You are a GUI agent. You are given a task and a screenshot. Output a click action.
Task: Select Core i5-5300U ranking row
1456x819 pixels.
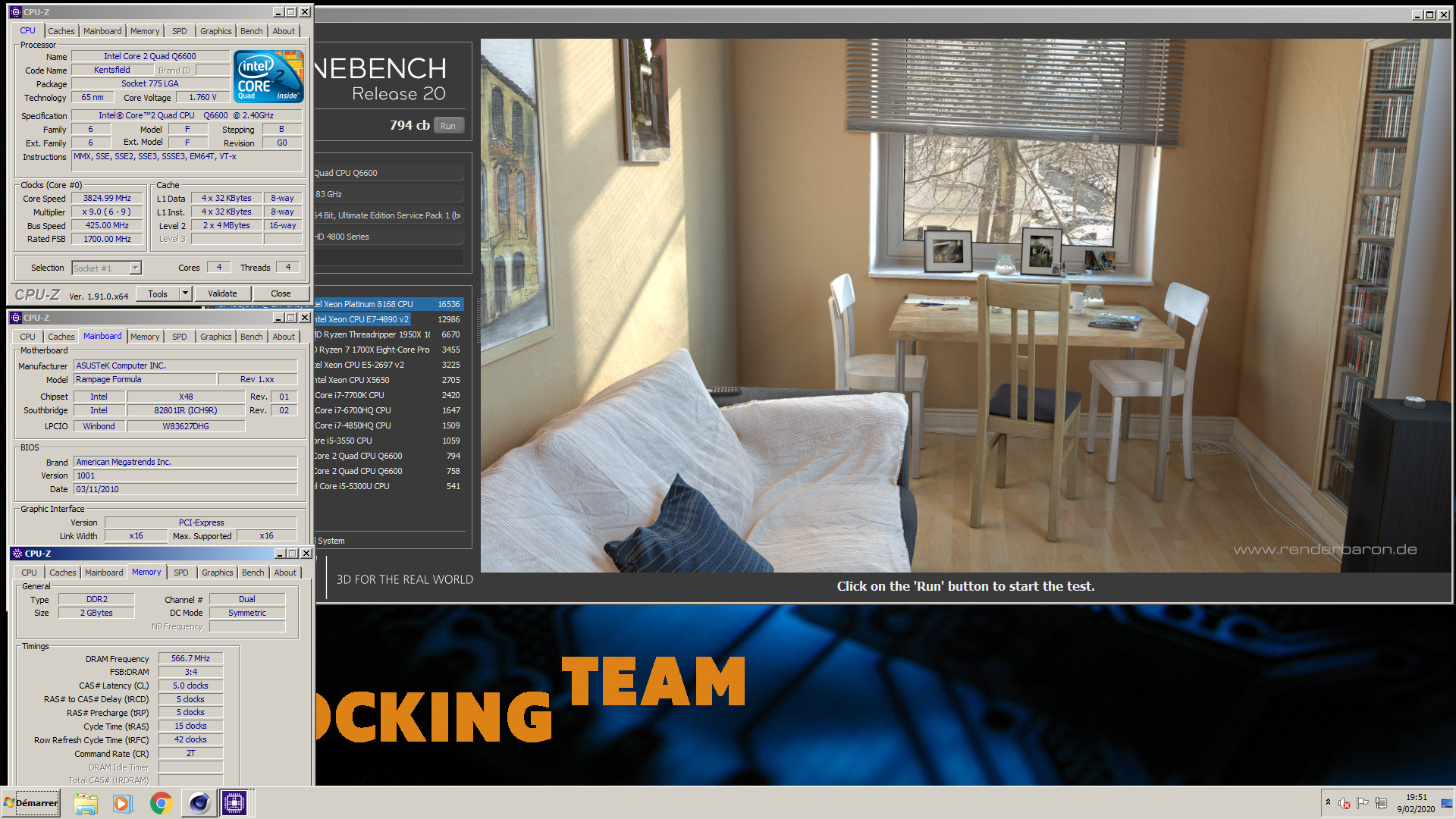point(388,486)
